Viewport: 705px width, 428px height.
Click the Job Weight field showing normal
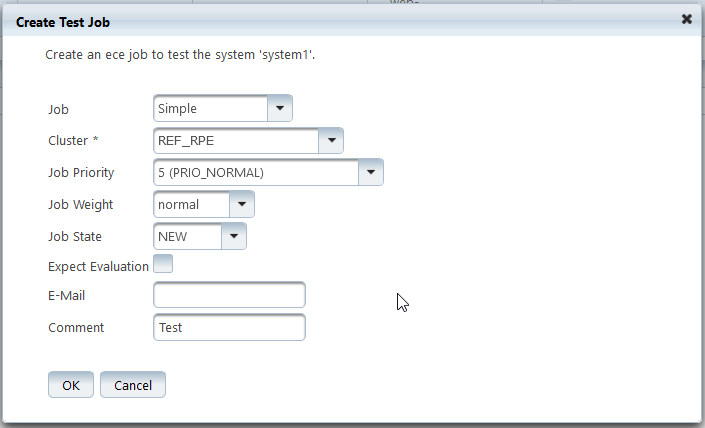(192, 204)
